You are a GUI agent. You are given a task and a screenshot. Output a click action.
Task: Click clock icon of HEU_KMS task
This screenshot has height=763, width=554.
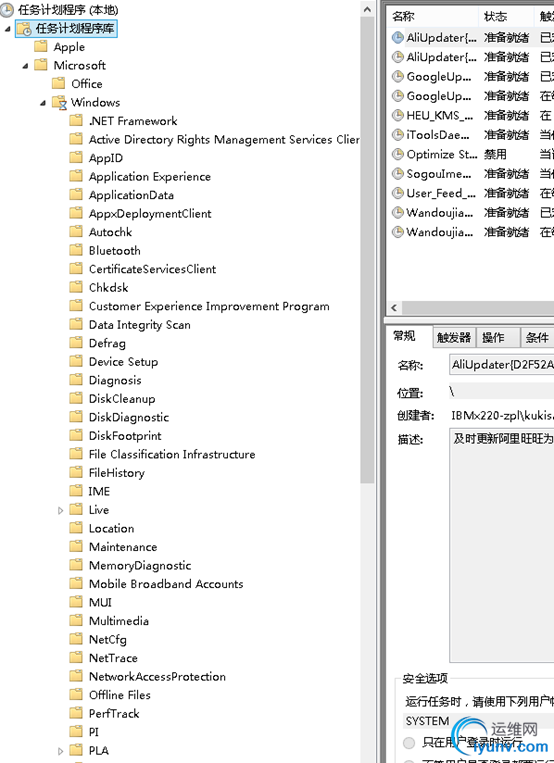point(398,115)
